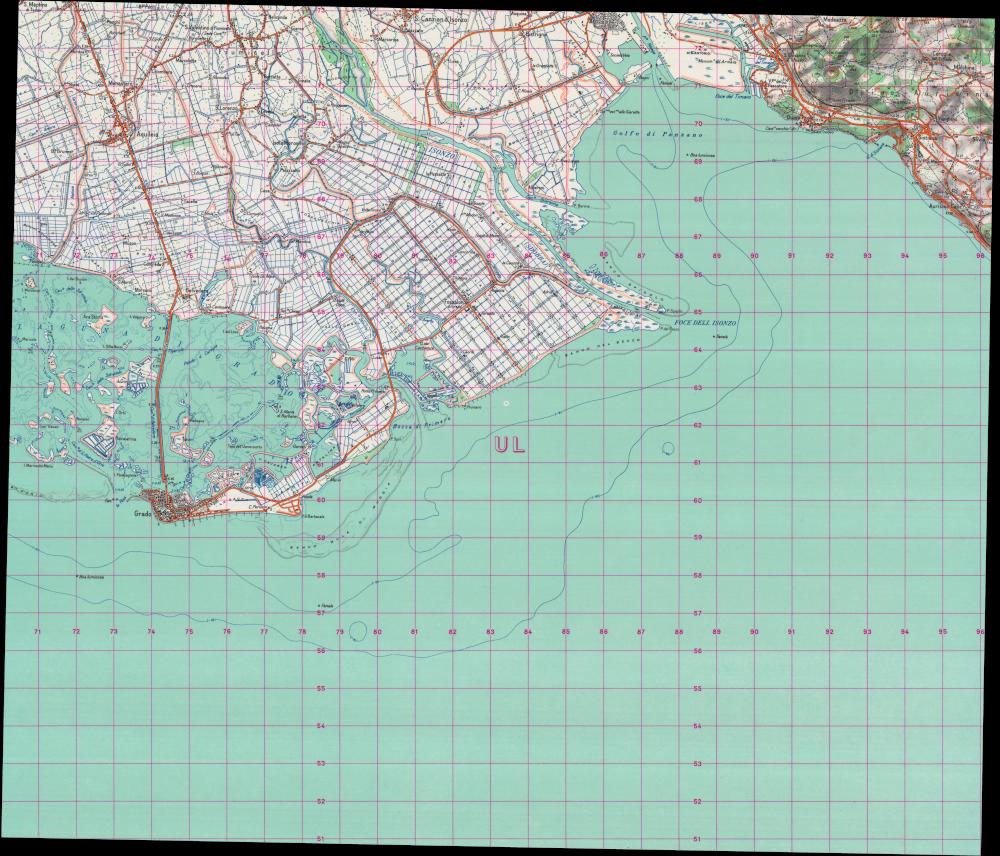This screenshot has height=856, width=1000.
Task: Click grid number 51 in the left column
Action: coord(320,839)
